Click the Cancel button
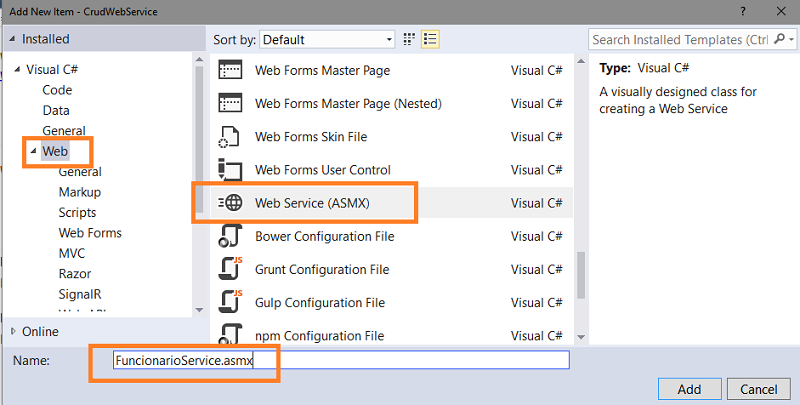The height and width of the screenshot is (405, 800). [759, 389]
